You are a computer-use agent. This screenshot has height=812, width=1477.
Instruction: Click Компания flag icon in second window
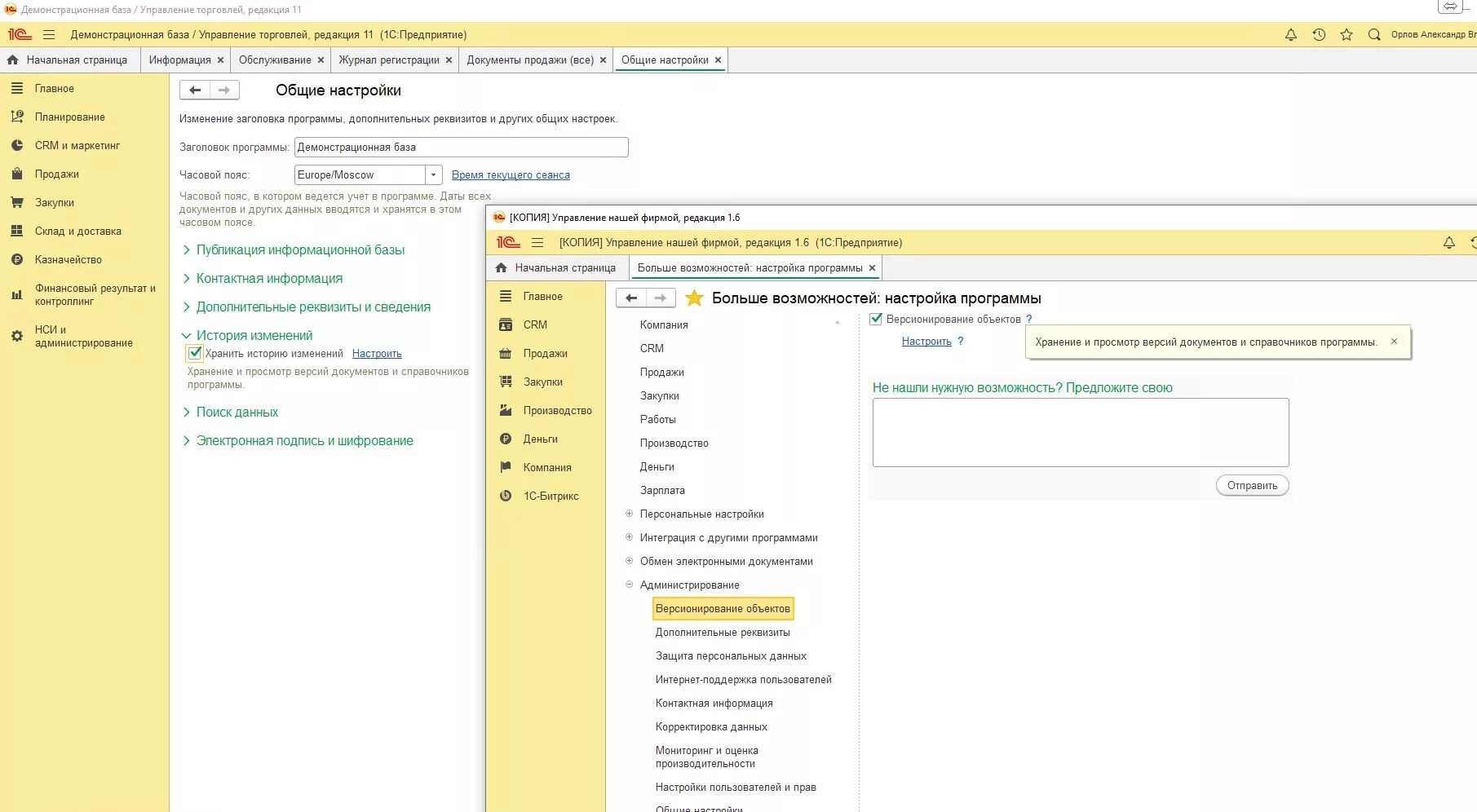click(x=506, y=467)
